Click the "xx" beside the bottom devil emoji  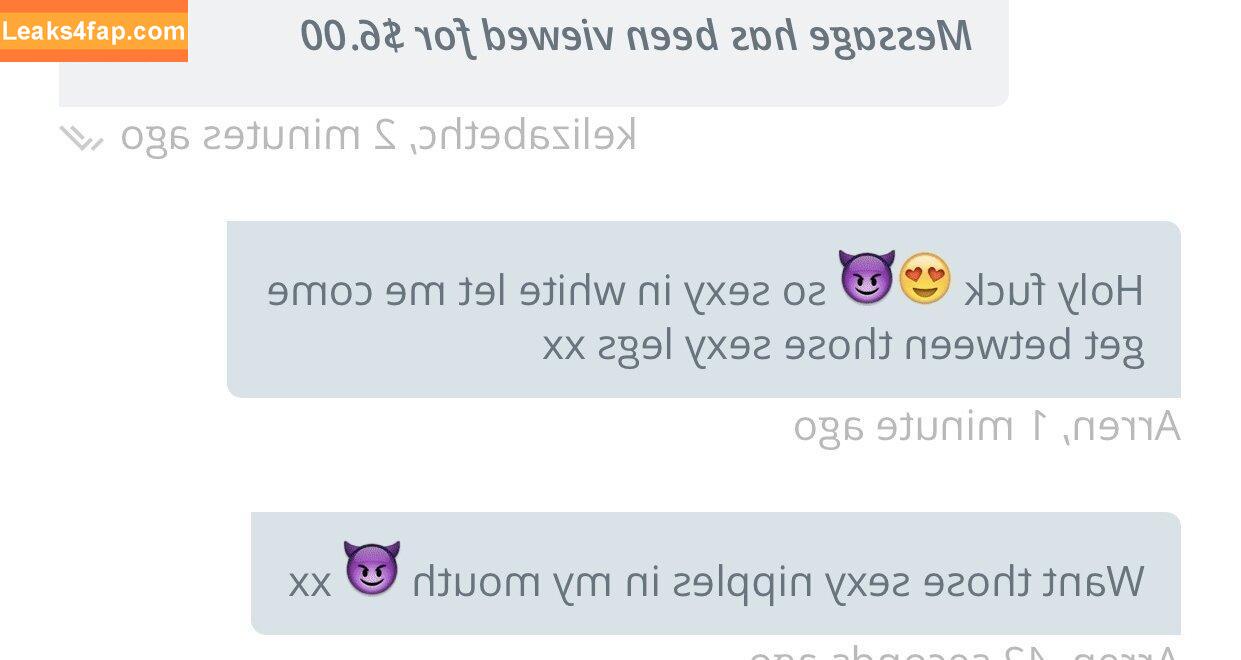(311, 583)
